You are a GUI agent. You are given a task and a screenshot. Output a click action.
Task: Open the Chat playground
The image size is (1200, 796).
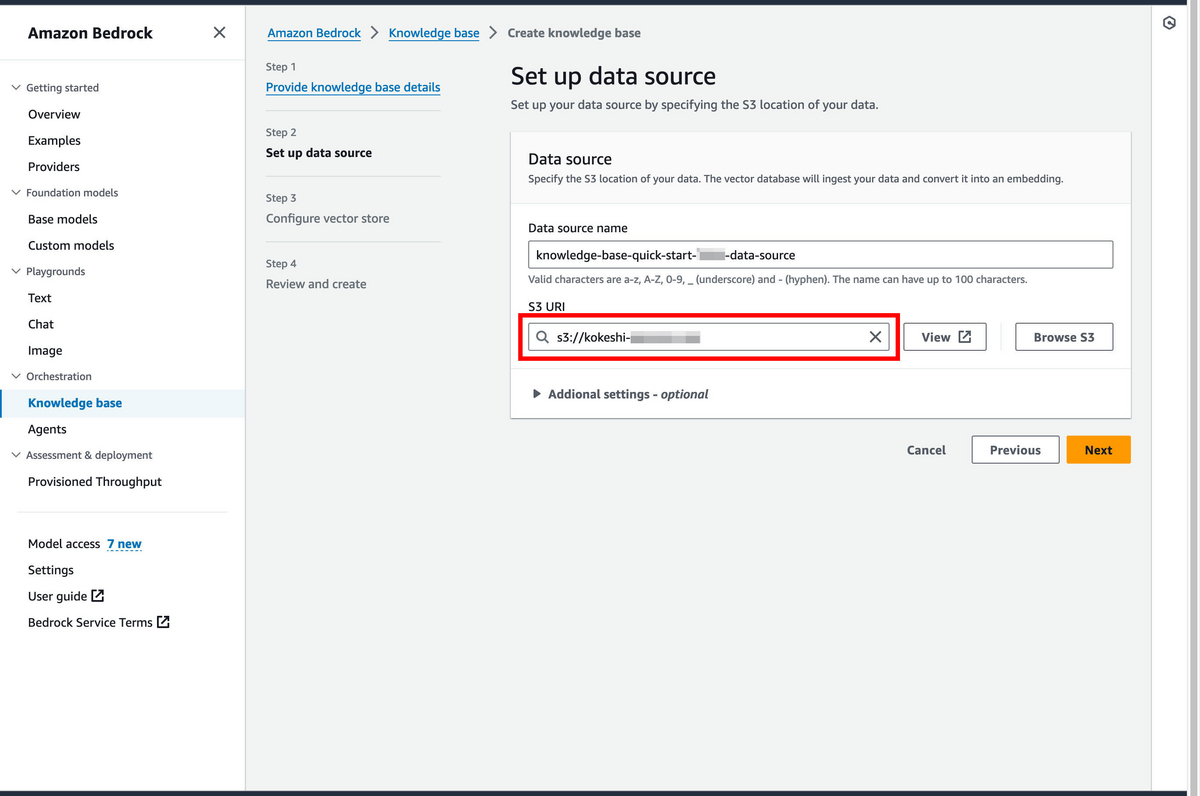(41, 324)
